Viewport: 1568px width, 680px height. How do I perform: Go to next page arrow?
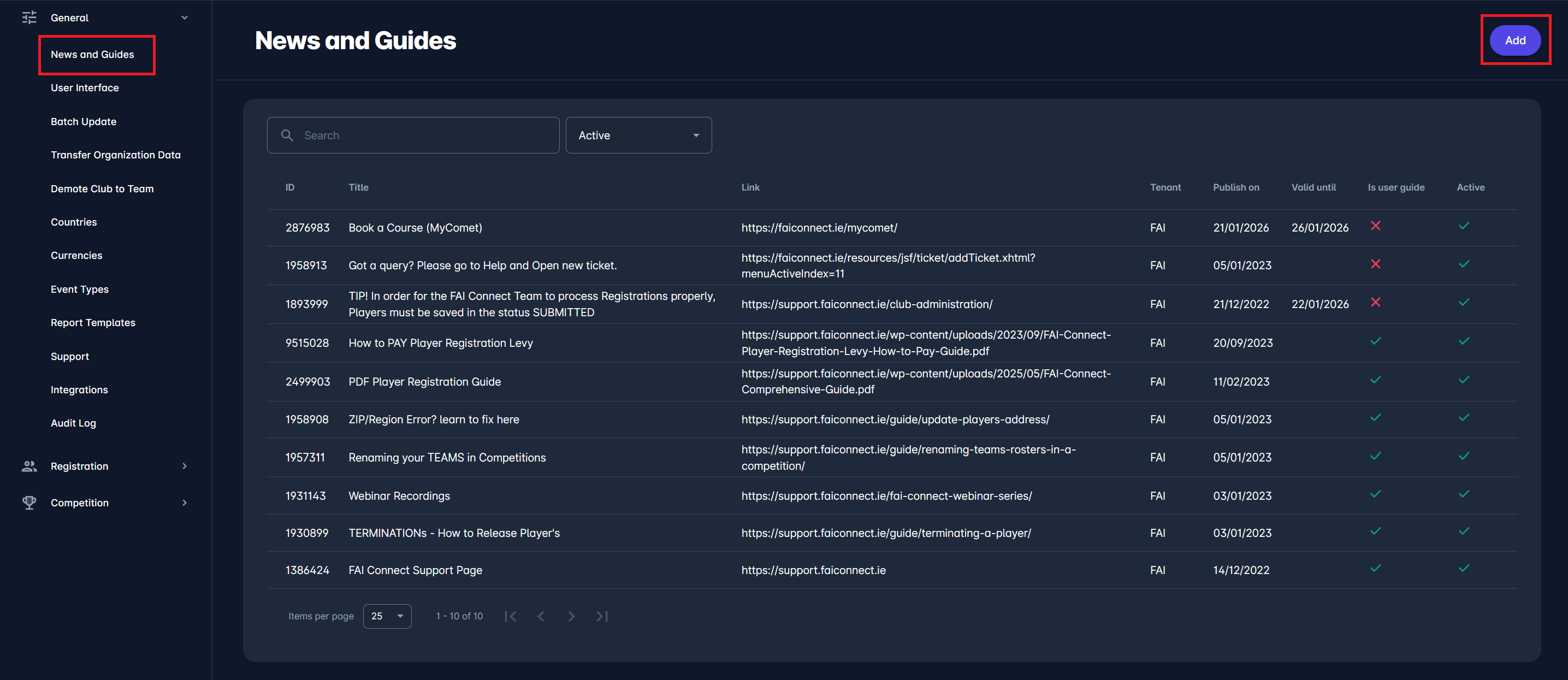[571, 616]
